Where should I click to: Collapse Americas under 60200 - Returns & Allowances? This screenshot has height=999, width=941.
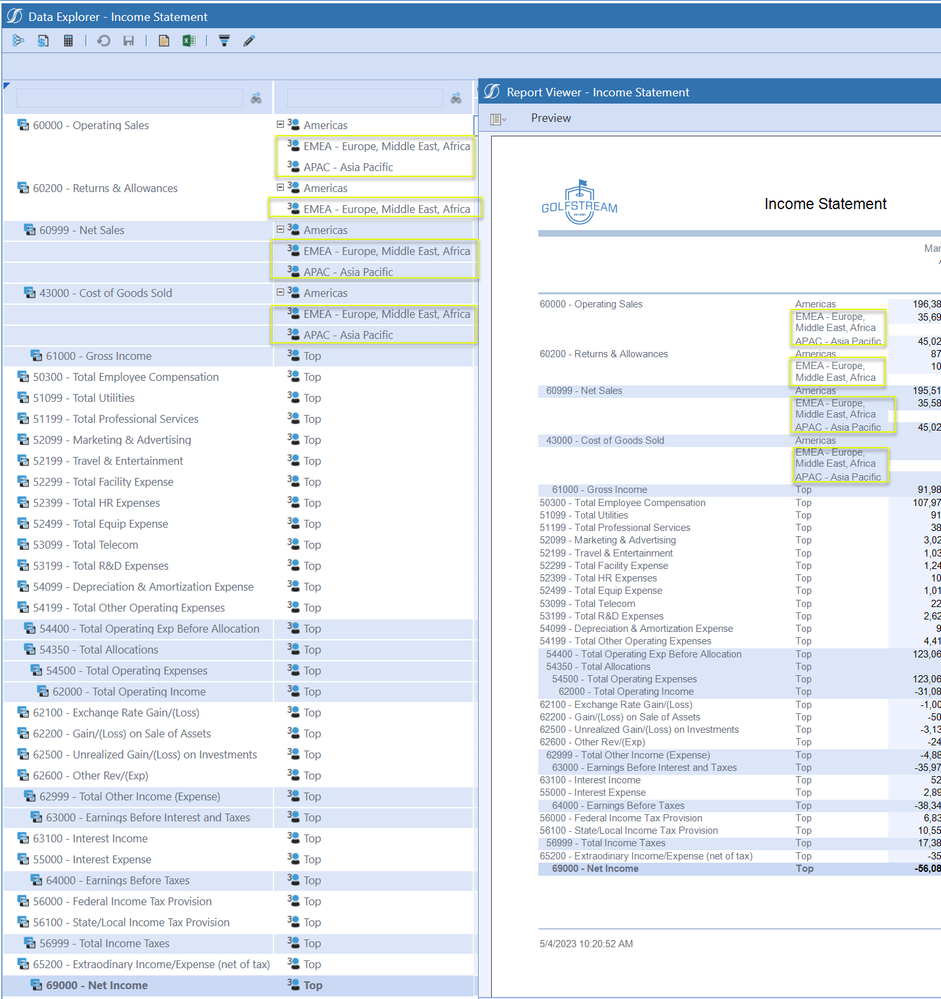(281, 188)
